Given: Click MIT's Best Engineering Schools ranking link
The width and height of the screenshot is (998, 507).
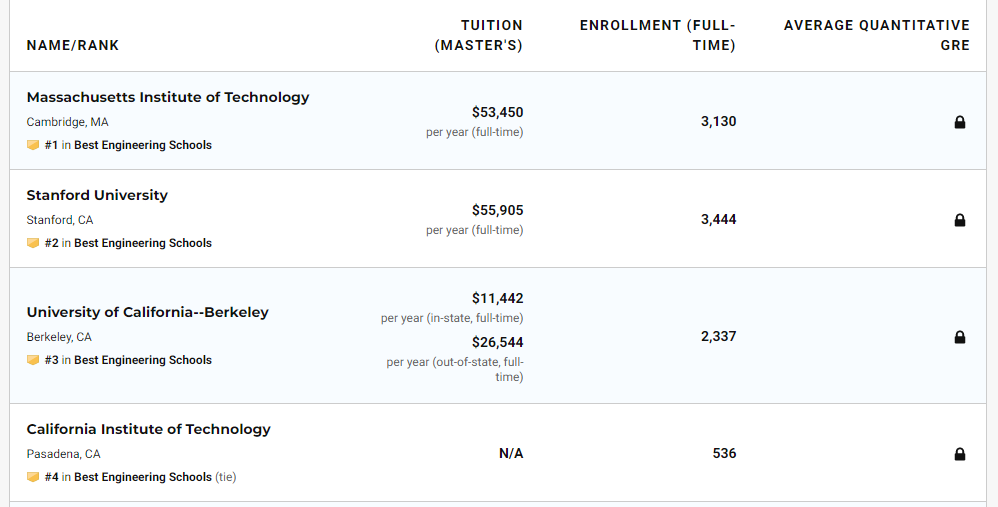Looking at the screenshot, I should pyautogui.click(x=143, y=145).
